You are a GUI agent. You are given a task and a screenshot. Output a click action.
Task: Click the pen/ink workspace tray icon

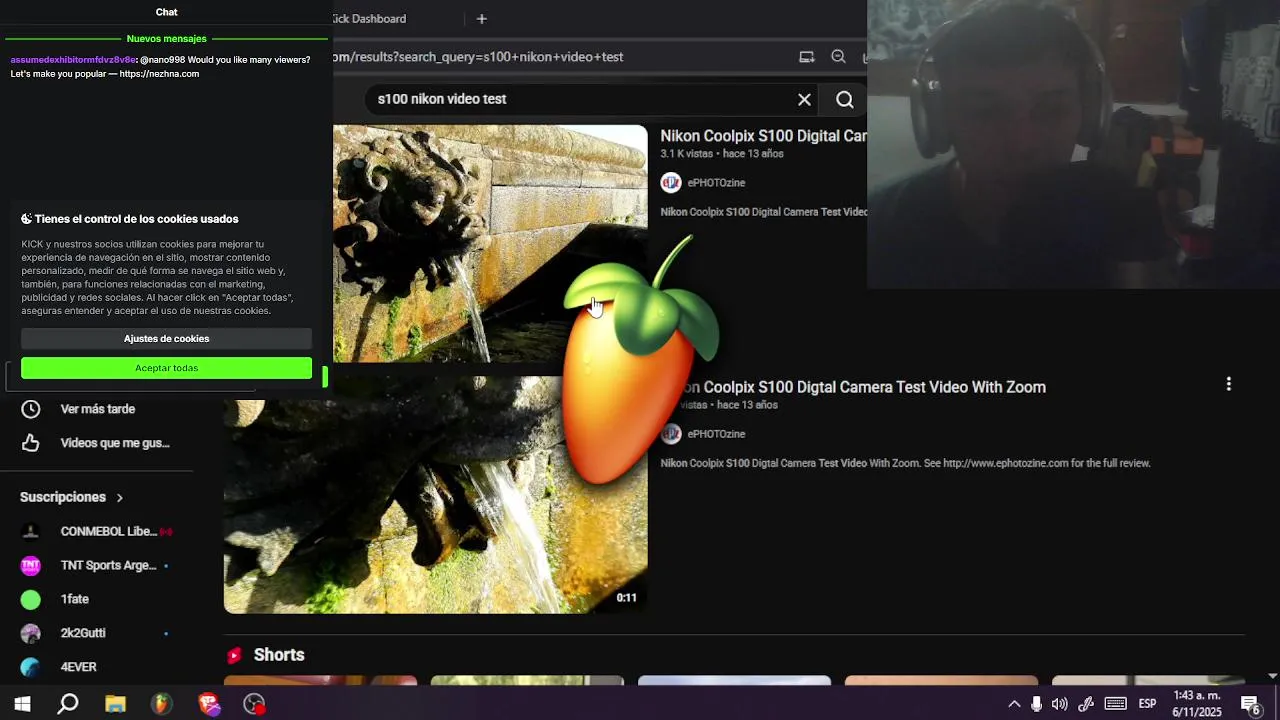pyautogui.click(x=1086, y=704)
